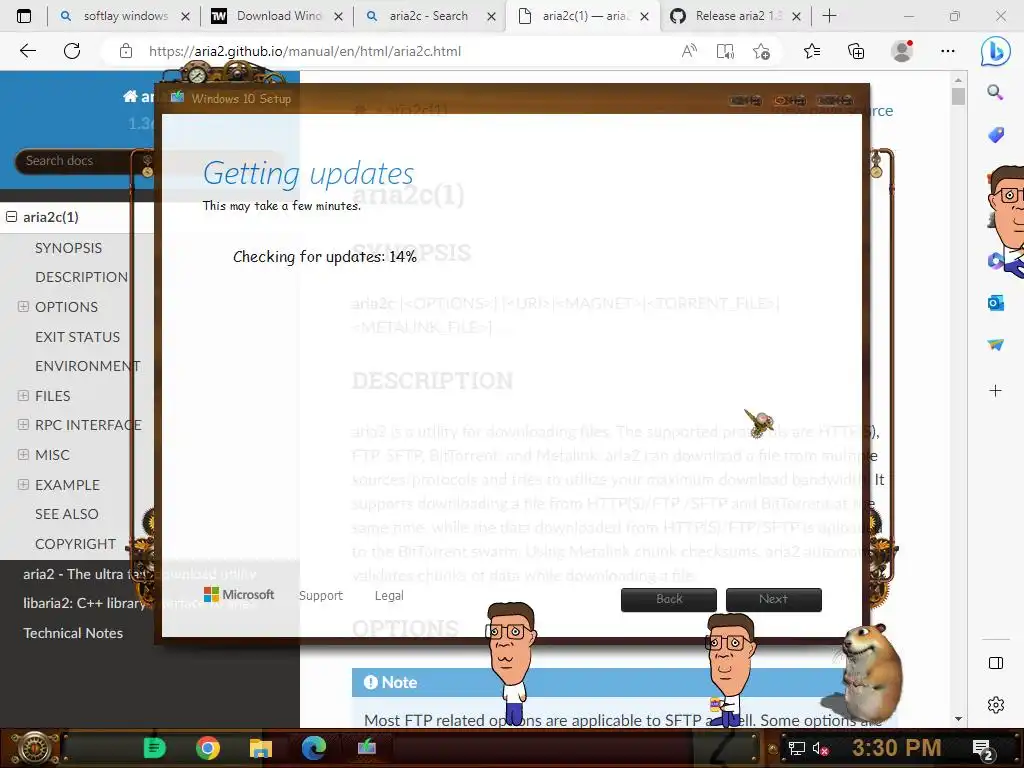The image size is (1024, 768).
Task: Open the Legal link in Setup
Action: pos(389,596)
